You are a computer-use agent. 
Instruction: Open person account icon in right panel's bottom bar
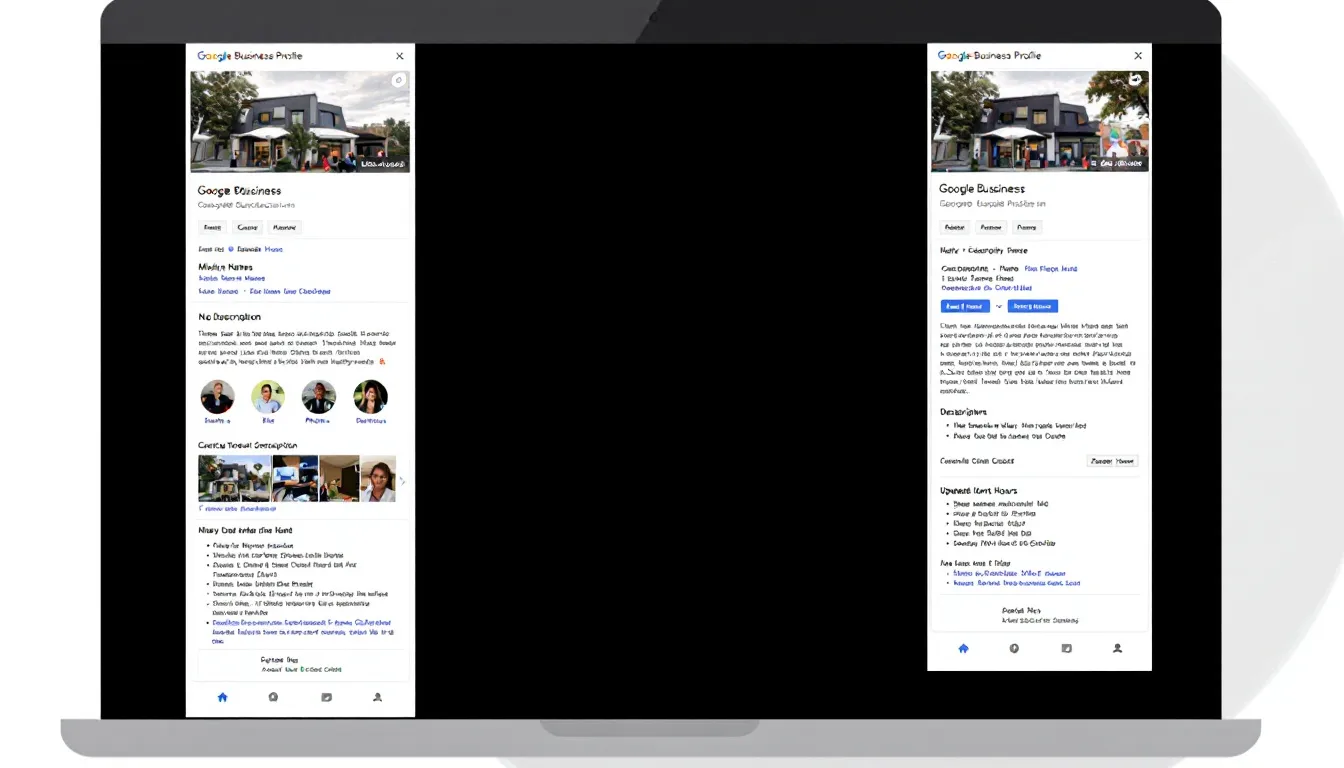pos(1117,648)
